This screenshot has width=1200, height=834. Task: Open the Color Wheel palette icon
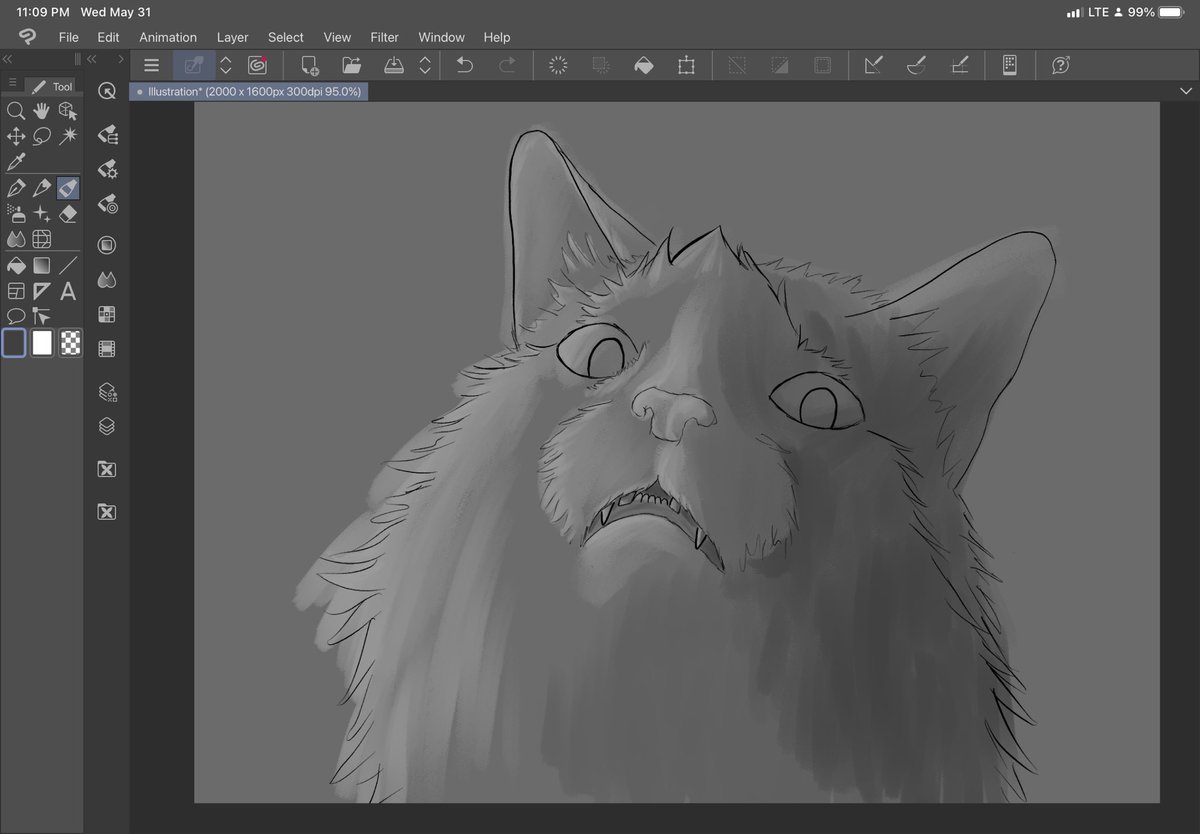click(107, 245)
